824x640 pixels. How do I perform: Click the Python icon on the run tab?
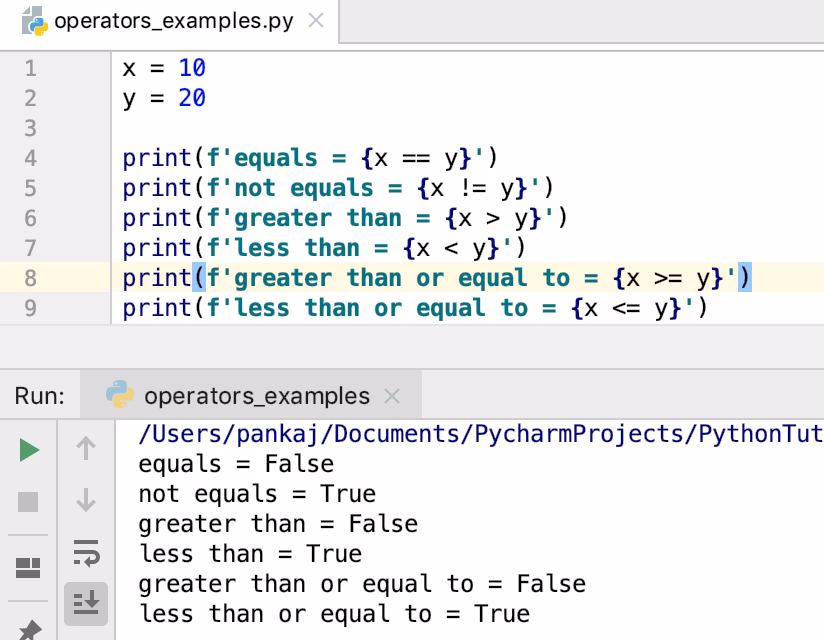pos(118,394)
